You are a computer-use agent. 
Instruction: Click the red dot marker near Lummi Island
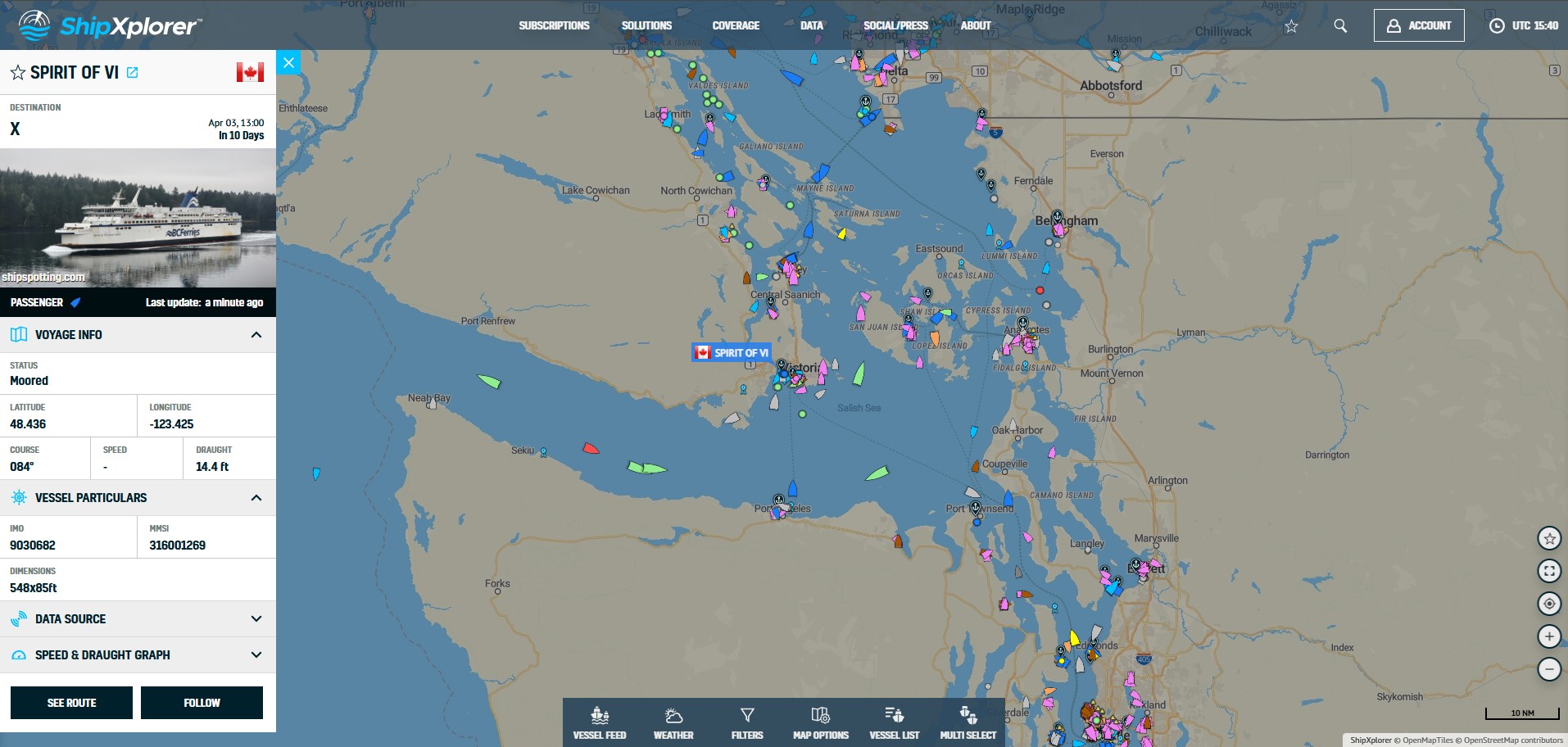coord(1040,291)
